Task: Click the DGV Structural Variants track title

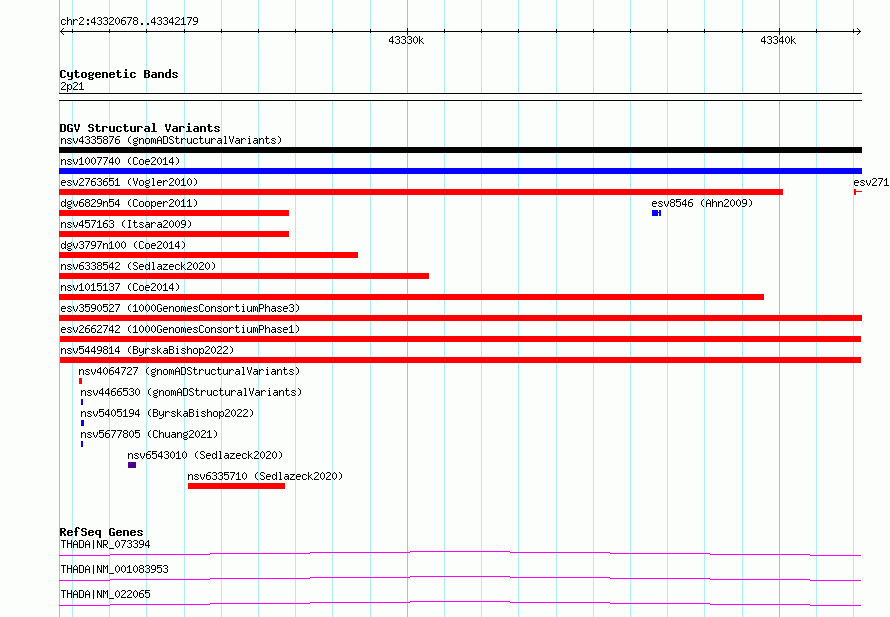Action: 140,128
